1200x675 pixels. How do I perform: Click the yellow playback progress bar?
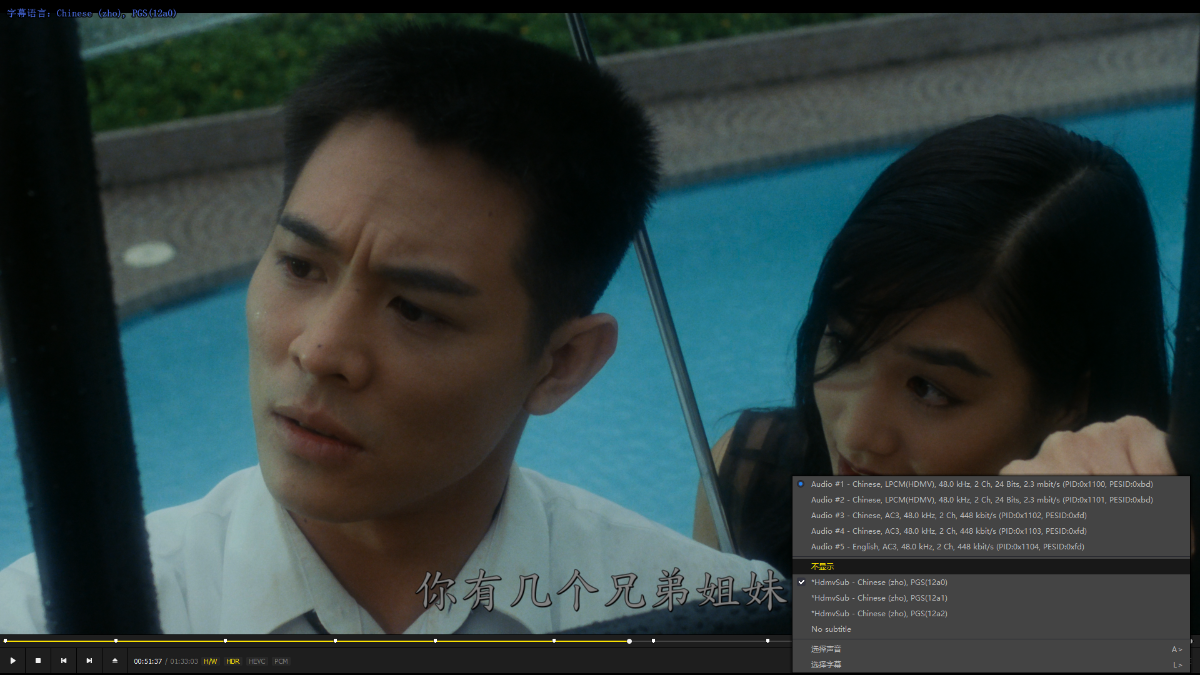point(300,640)
